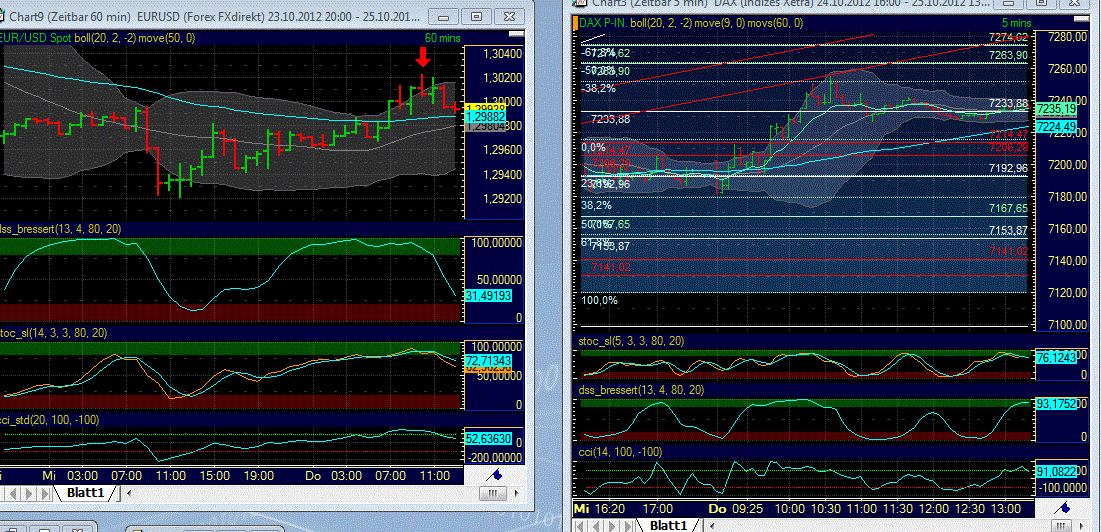Click the small white handle atop Chart3 price axis

1082,19
